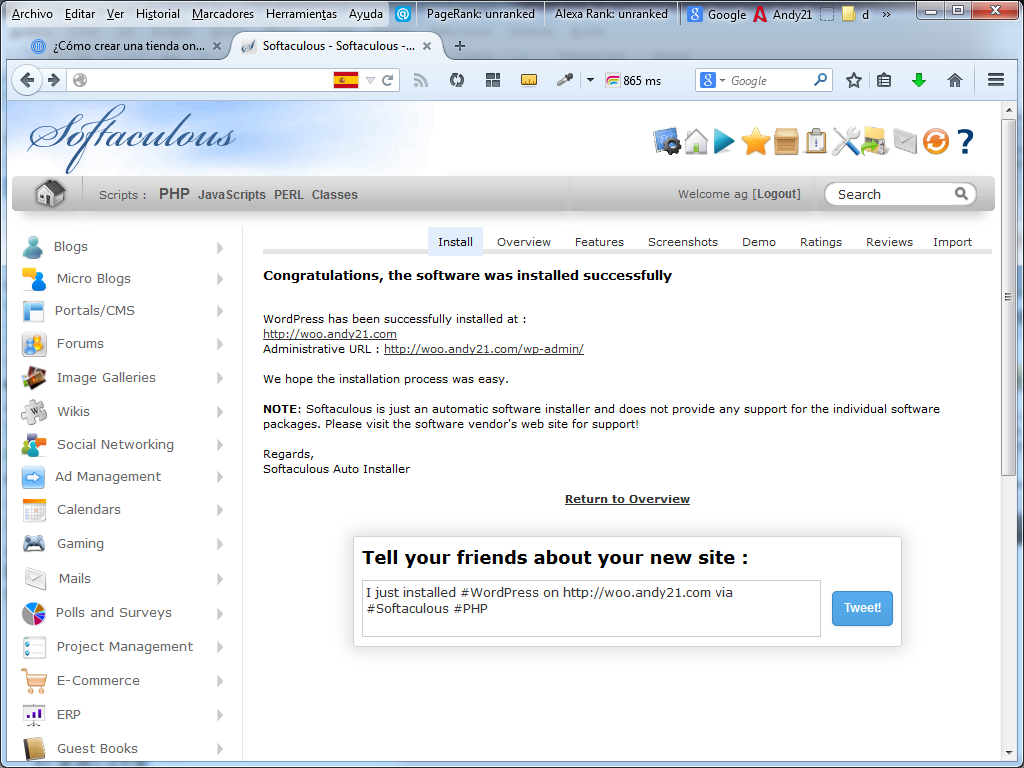Switch to the Import tab
The image size is (1024, 768).
(x=952, y=242)
